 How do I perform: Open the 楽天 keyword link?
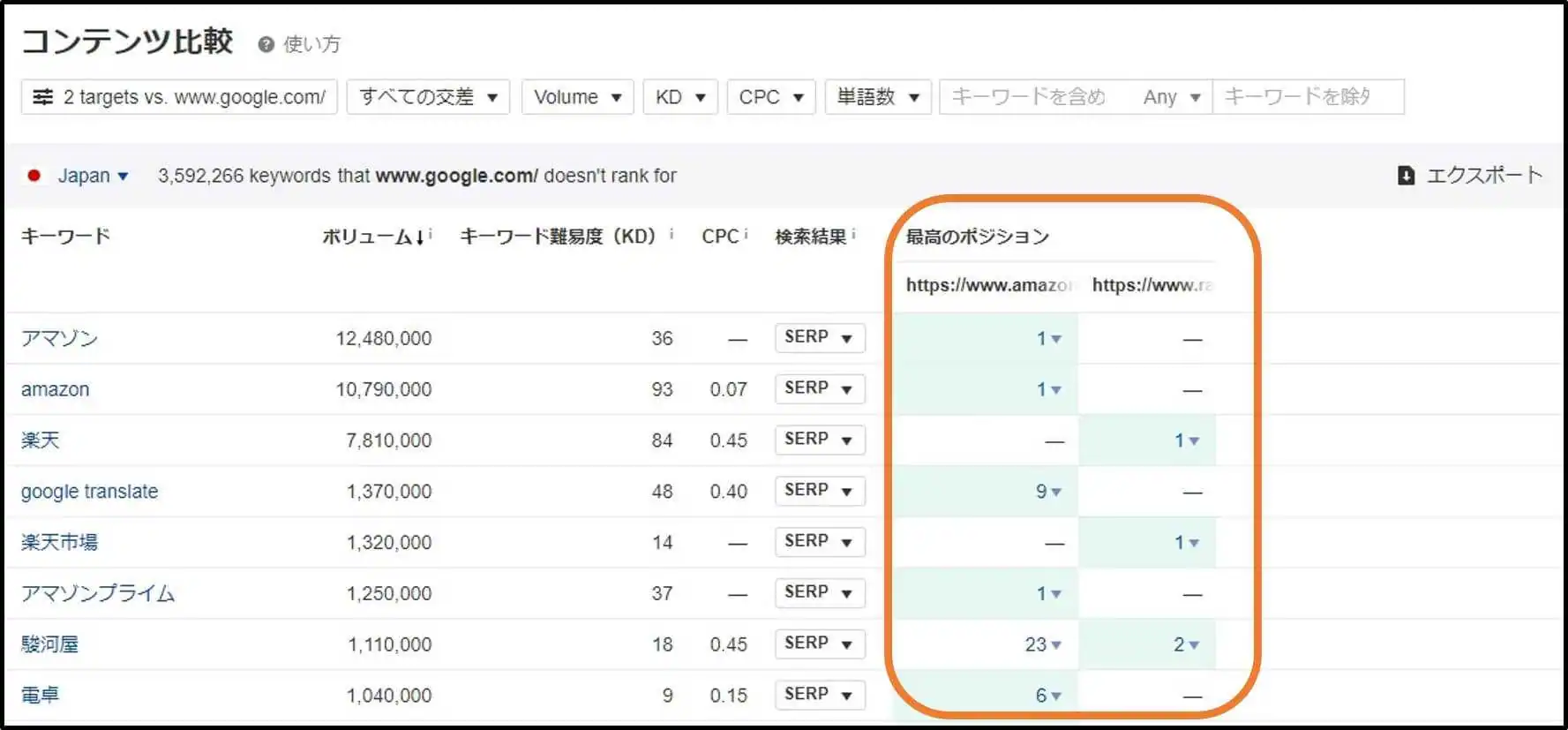[41, 440]
